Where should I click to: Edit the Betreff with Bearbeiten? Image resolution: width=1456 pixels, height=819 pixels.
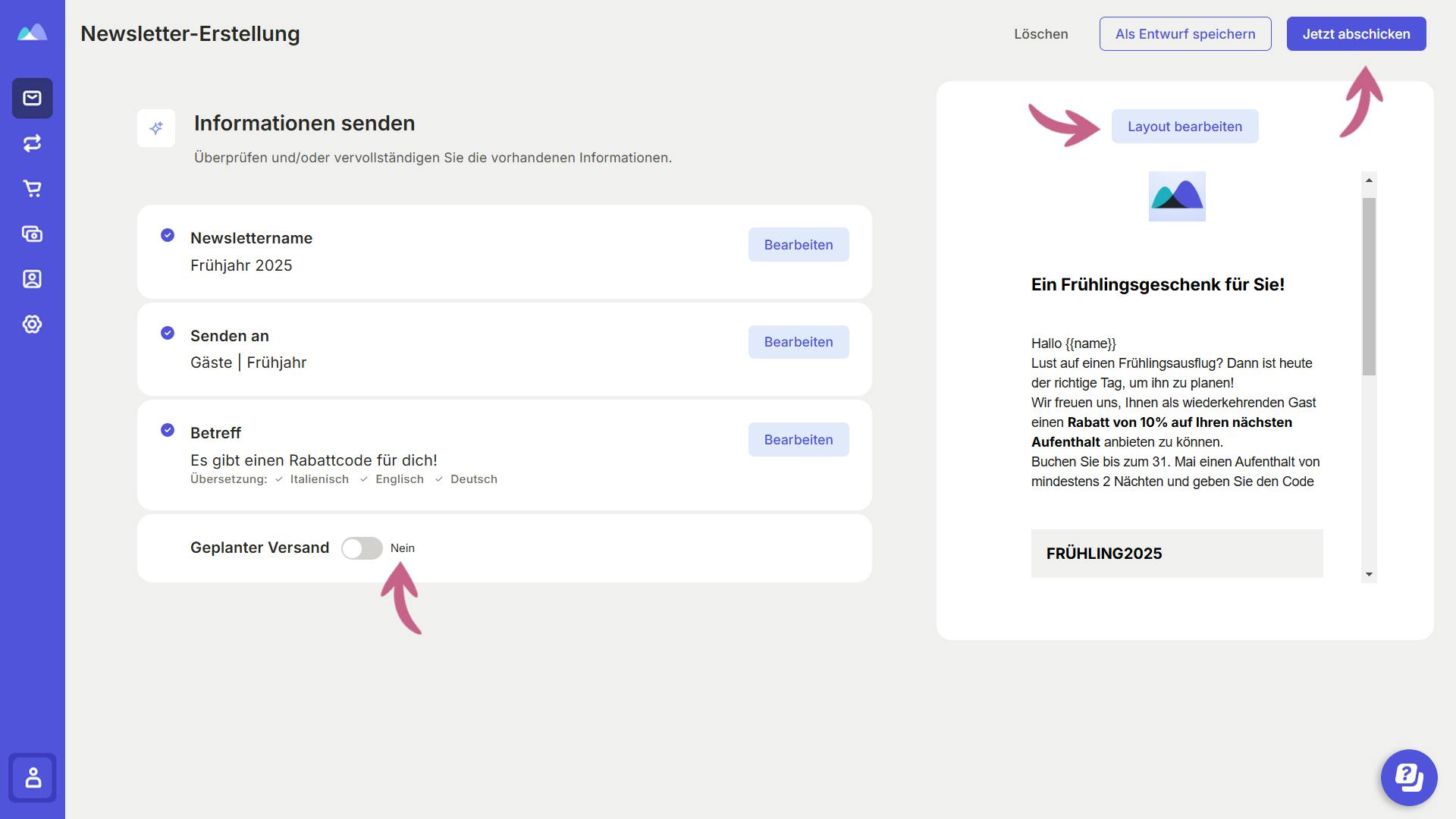click(x=799, y=440)
